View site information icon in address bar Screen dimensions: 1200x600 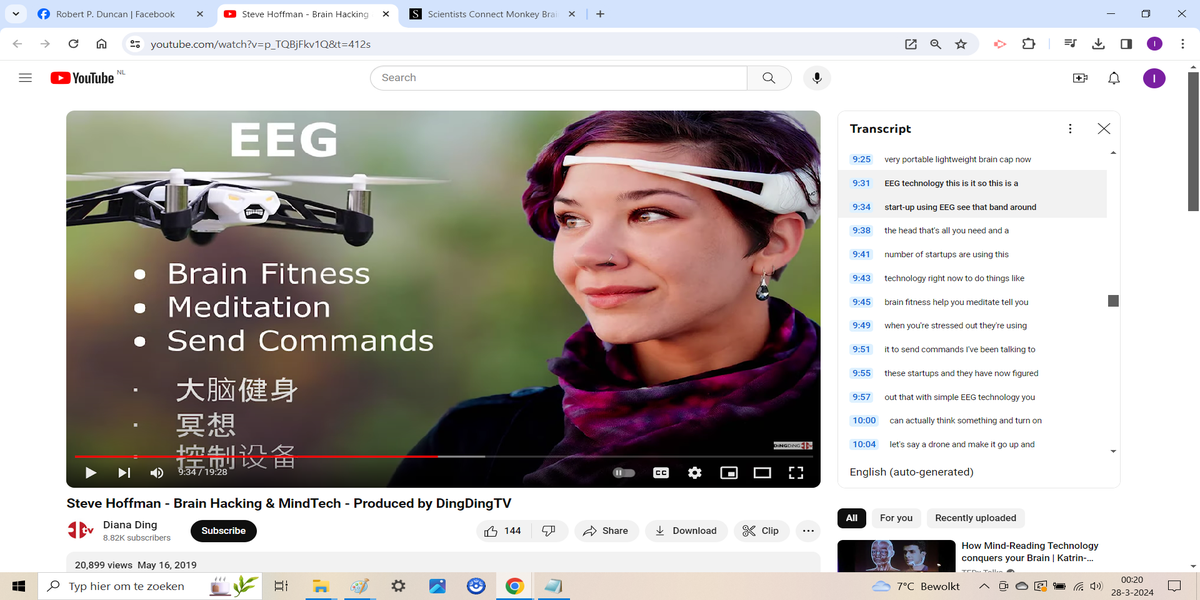pyautogui.click(x=135, y=44)
